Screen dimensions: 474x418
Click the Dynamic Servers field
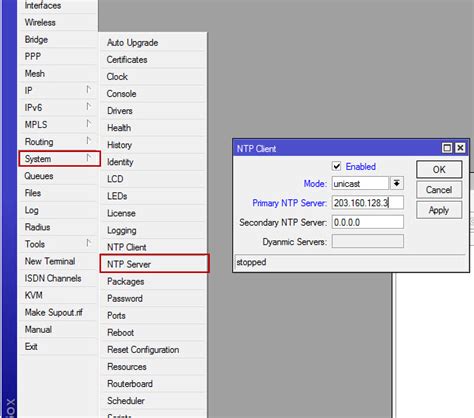368,241
